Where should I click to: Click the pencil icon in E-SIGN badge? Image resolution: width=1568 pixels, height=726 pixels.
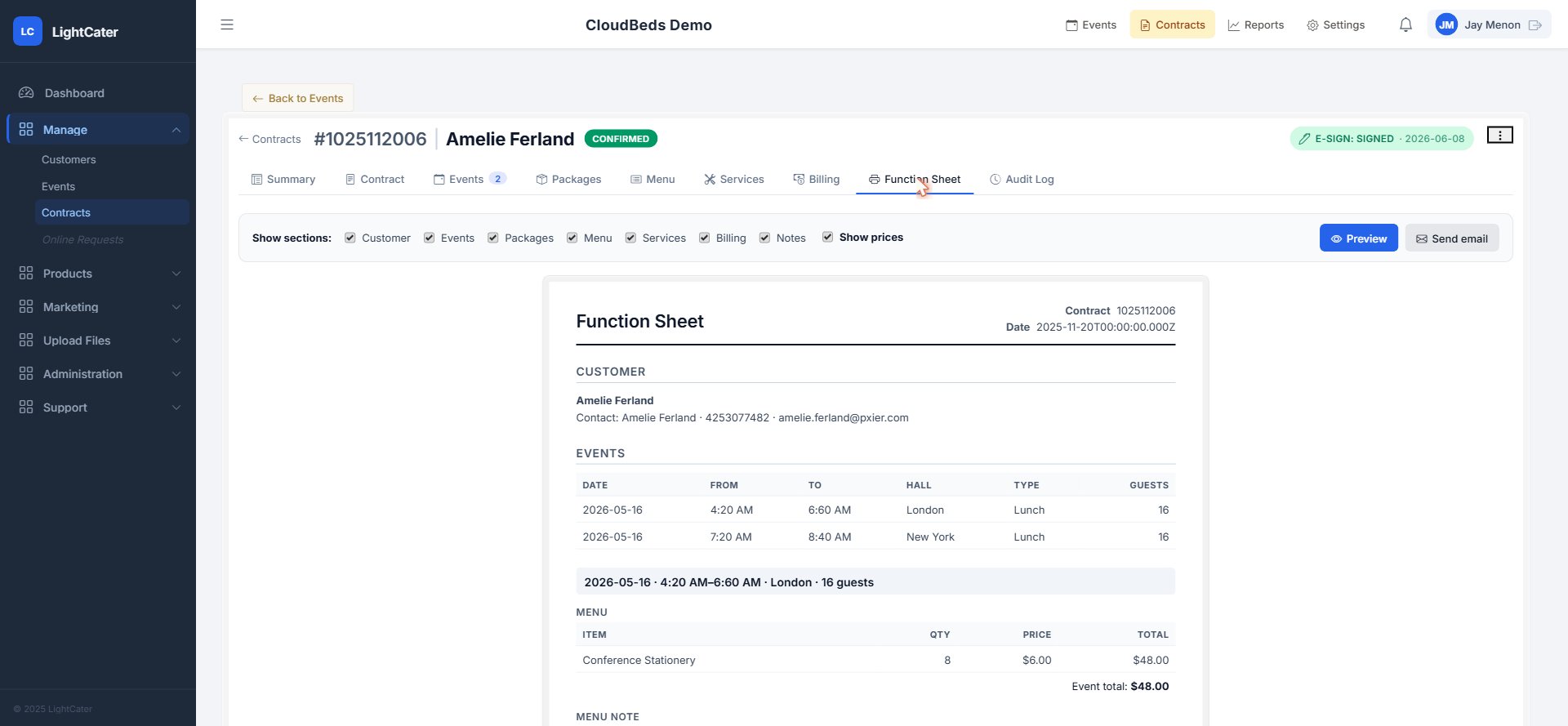click(1304, 139)
